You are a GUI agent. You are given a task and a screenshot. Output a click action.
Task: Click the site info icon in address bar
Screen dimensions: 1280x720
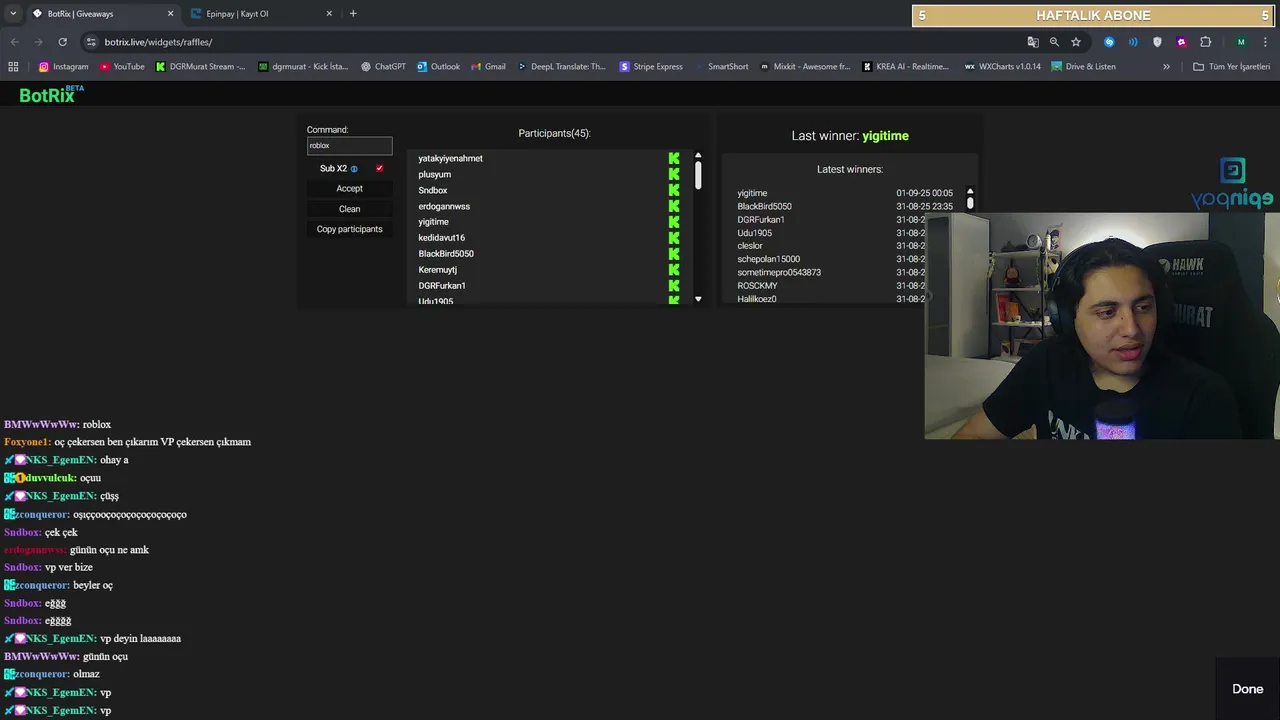click(91, 42)
